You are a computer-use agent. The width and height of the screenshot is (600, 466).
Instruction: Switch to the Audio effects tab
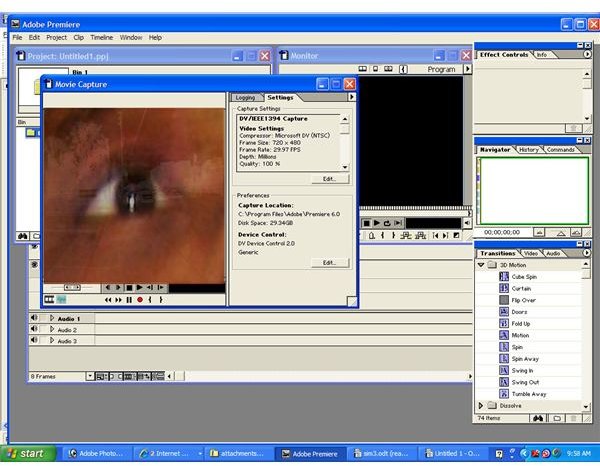[x=553, y=253]
